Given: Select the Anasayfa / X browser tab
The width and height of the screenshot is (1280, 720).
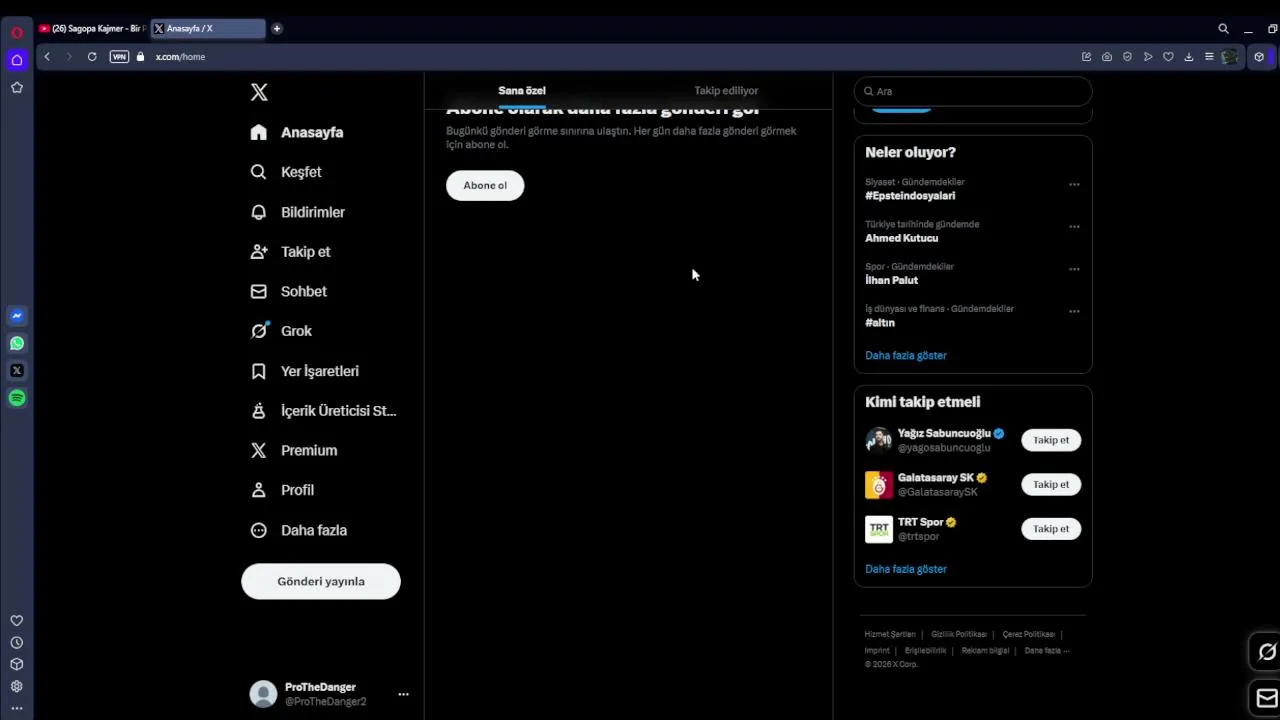Looking at the screenshot, I should [208, 29].
